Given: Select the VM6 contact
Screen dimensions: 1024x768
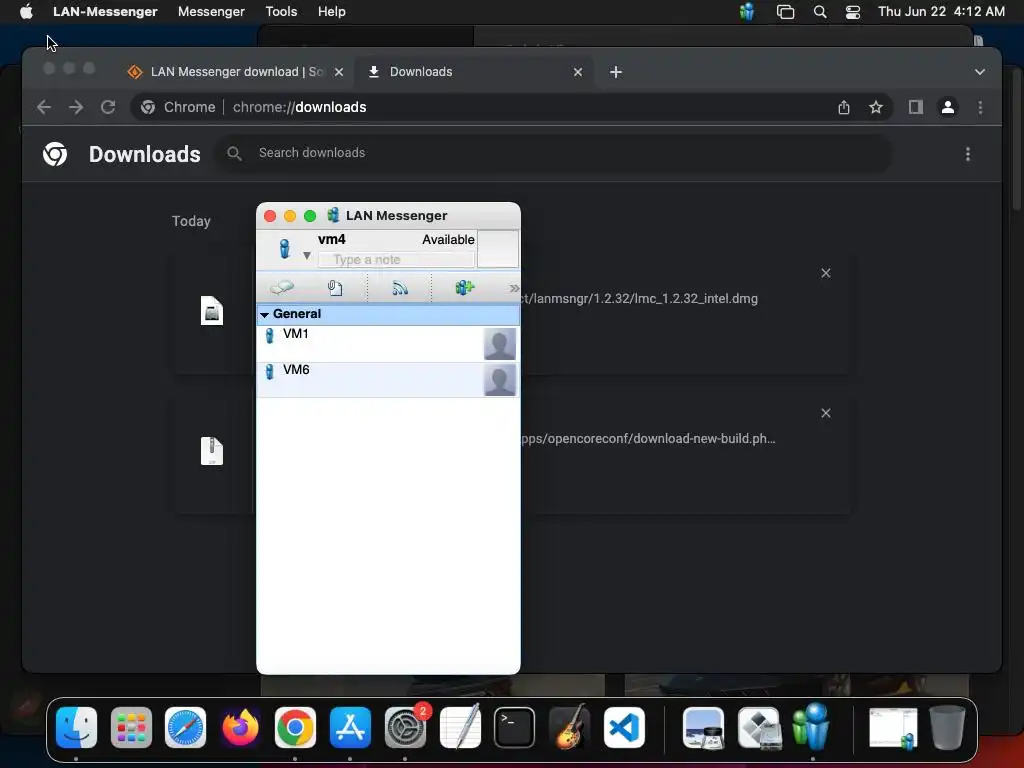Looking at the screenshot, I should click(388, 379).
